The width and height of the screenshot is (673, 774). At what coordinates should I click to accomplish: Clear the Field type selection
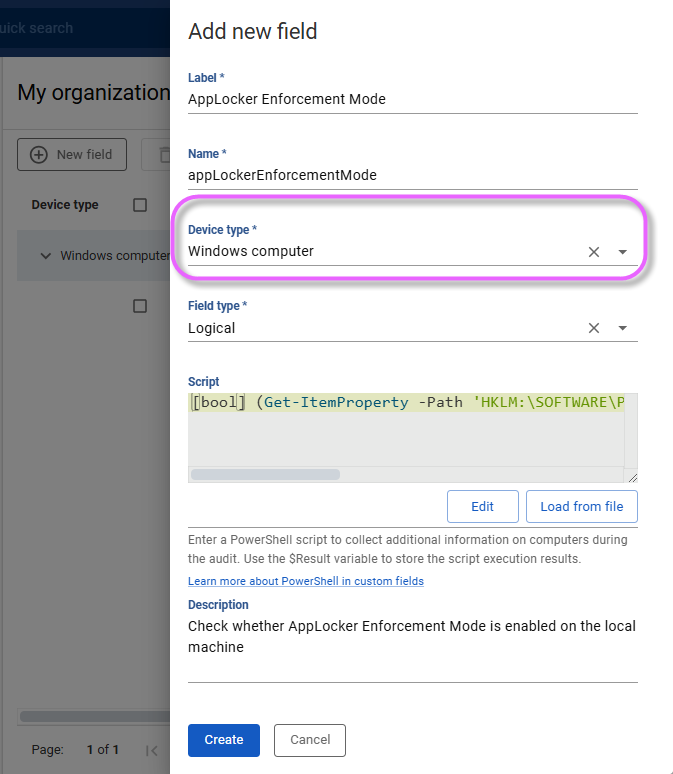point(594,328)
